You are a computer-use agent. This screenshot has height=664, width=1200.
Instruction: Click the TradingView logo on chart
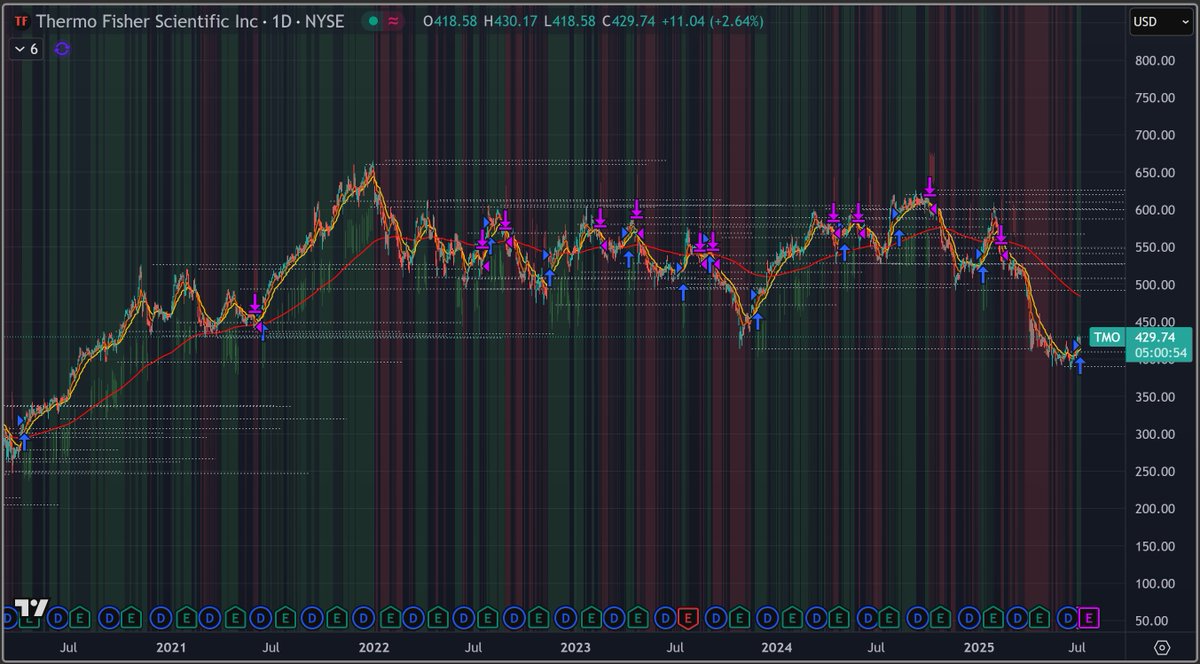(x=32, y=609)
